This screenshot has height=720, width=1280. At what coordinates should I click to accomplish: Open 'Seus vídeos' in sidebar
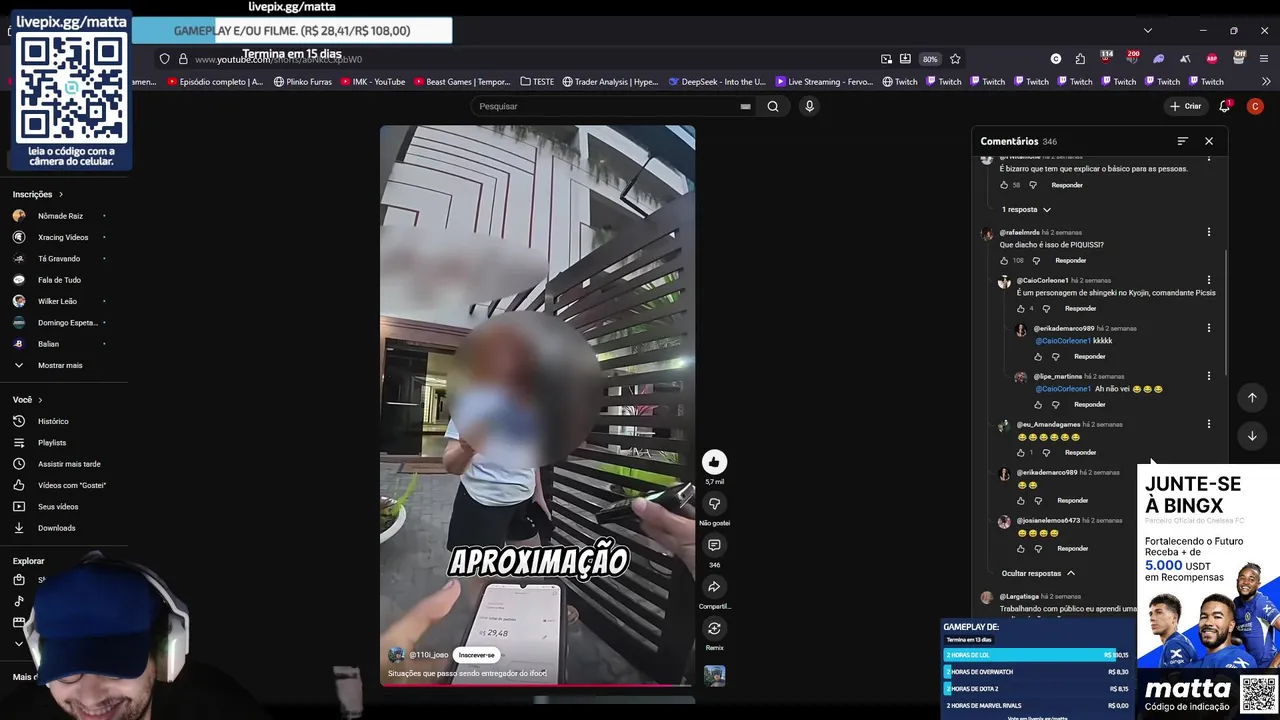pos(58,507)
